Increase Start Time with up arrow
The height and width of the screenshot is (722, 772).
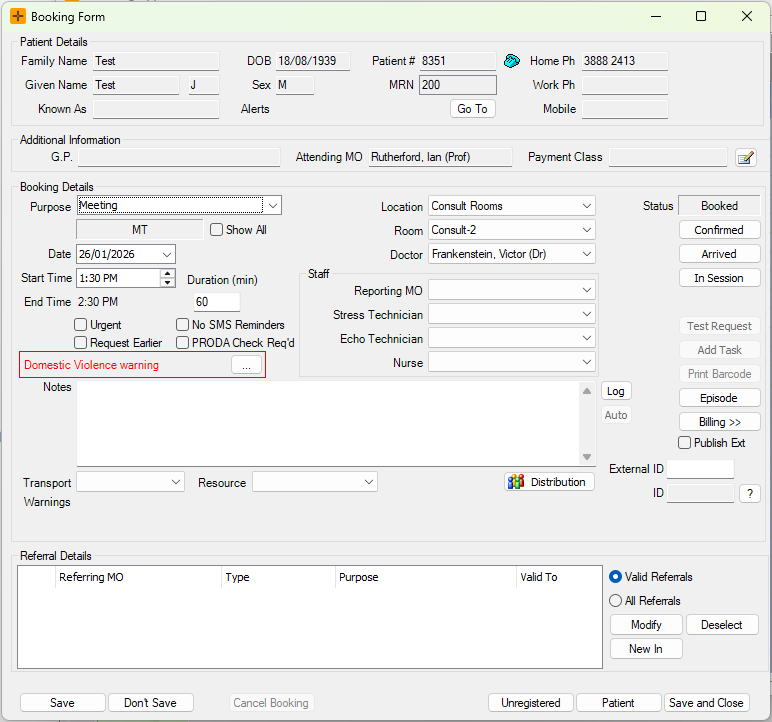click(x=167, y=273)
